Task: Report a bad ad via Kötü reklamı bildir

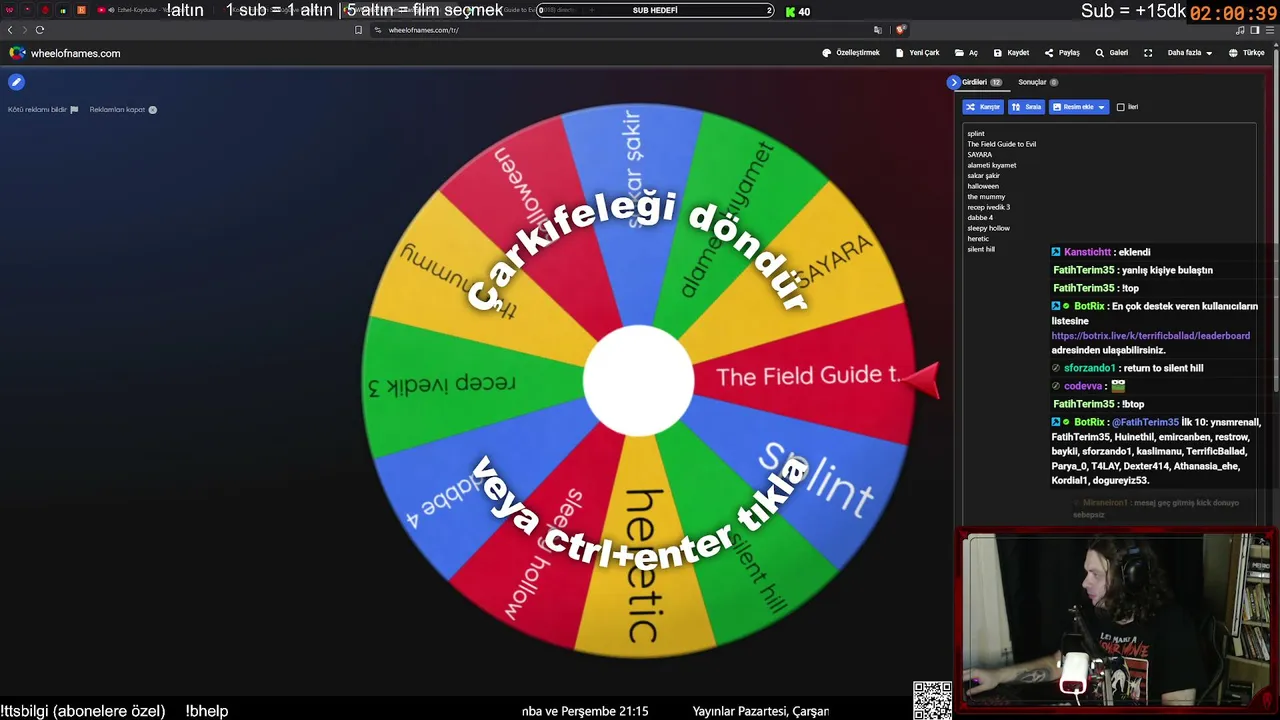Action: tap(43, 110)
